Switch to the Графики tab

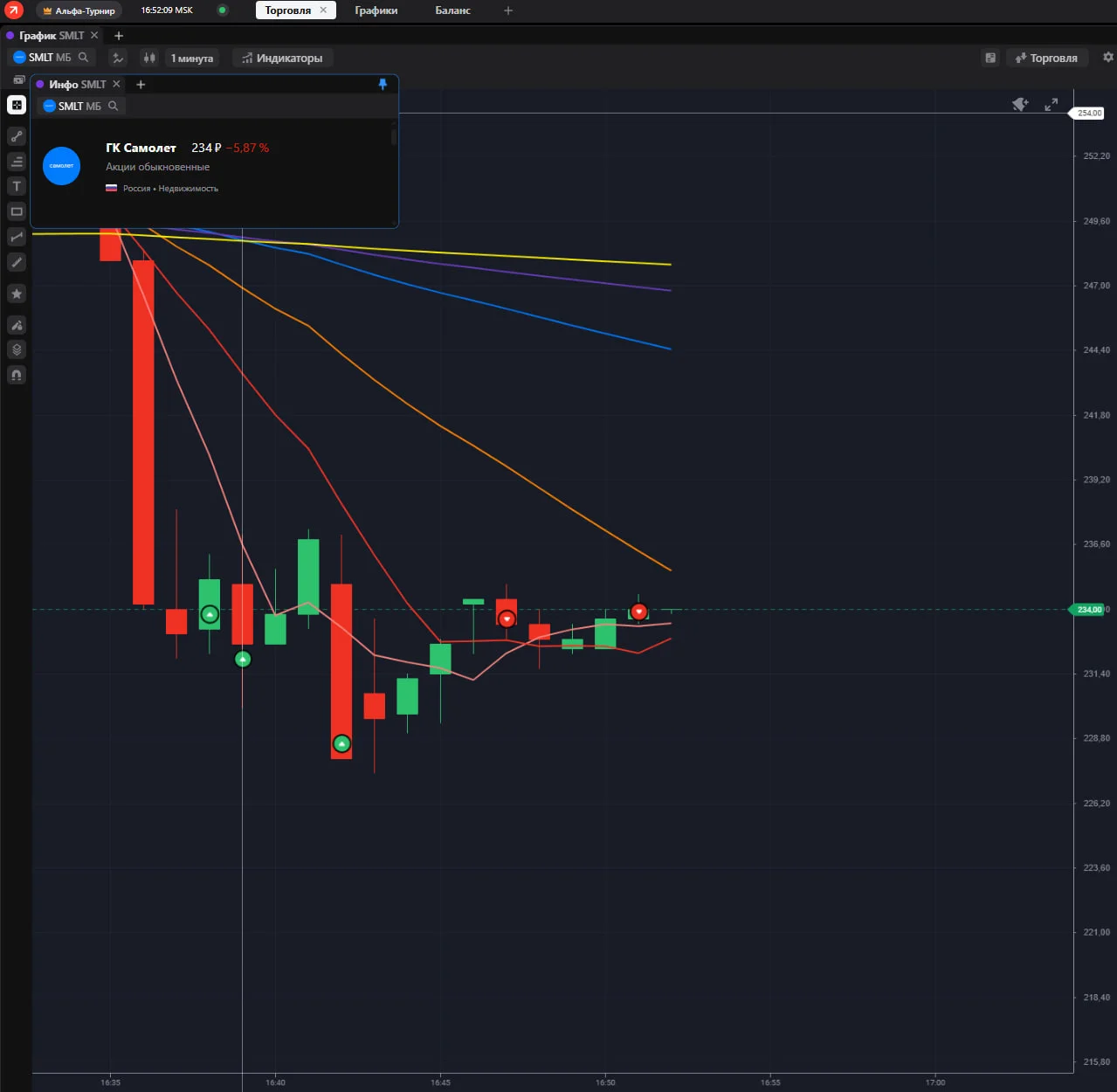tap(376, 10)
